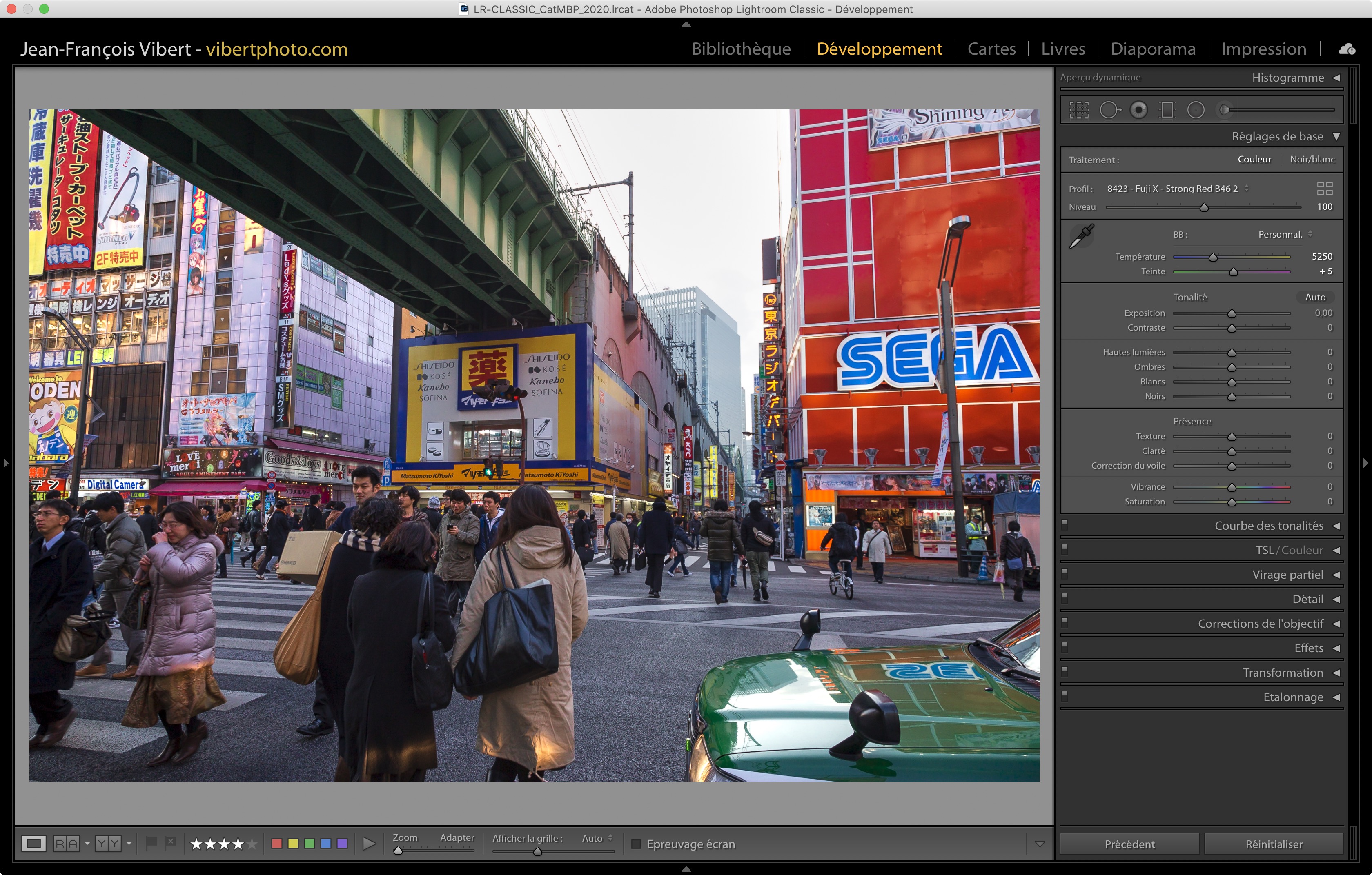Select the Graduated filter tool
Viewport: 1372px width, 875px height.
(1167, 110)
